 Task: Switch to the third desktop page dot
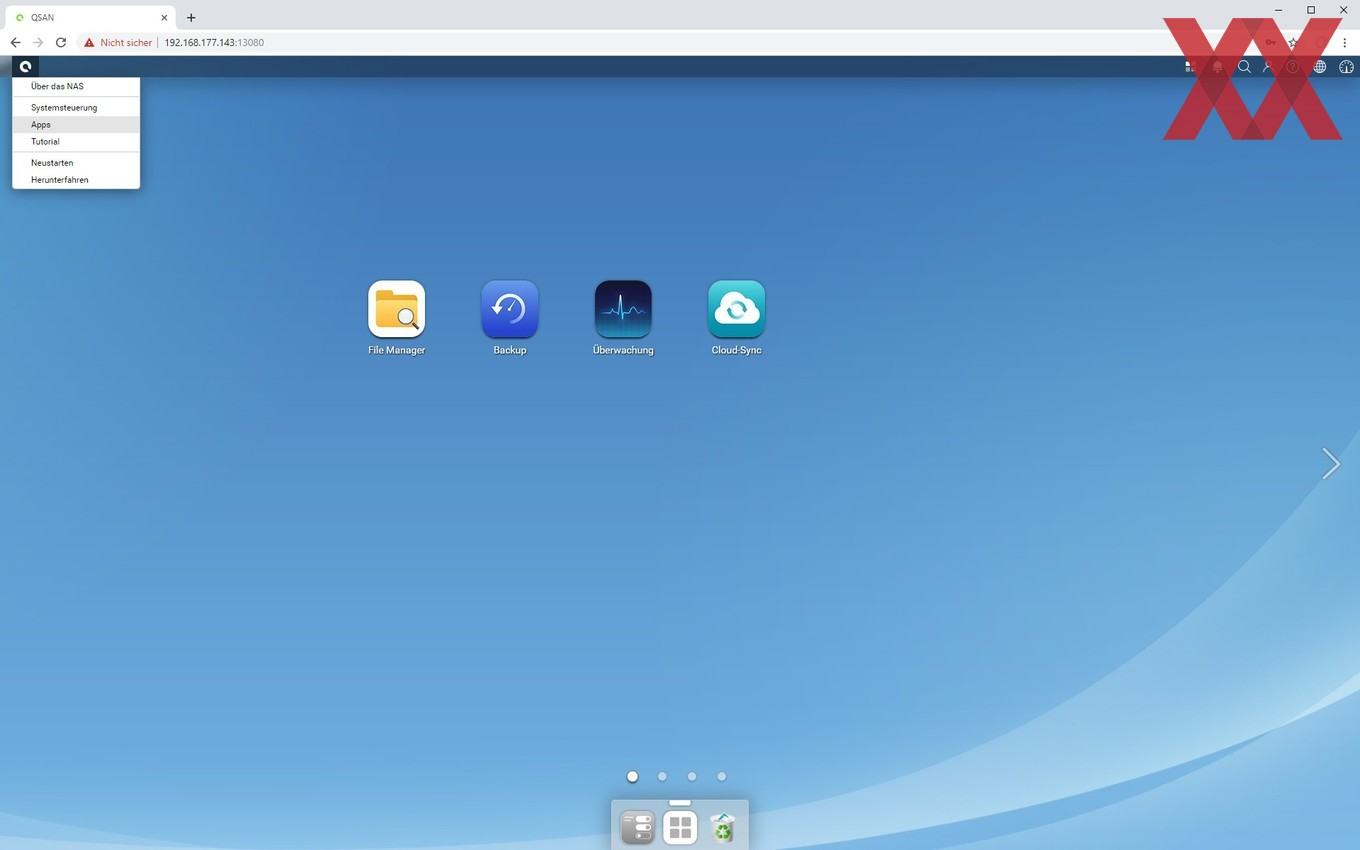tap(692, 776)
